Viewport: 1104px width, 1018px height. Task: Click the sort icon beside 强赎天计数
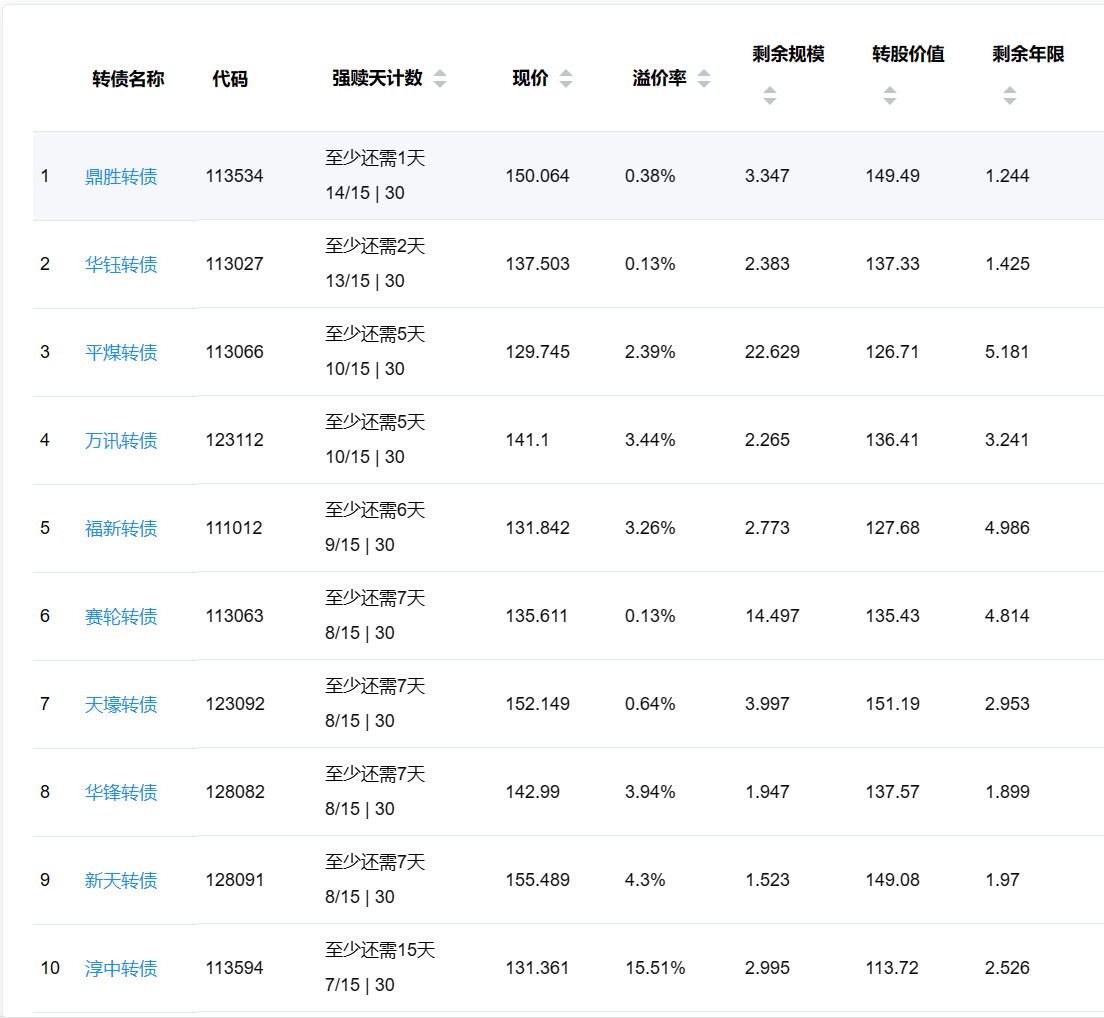tap(440, 79)
